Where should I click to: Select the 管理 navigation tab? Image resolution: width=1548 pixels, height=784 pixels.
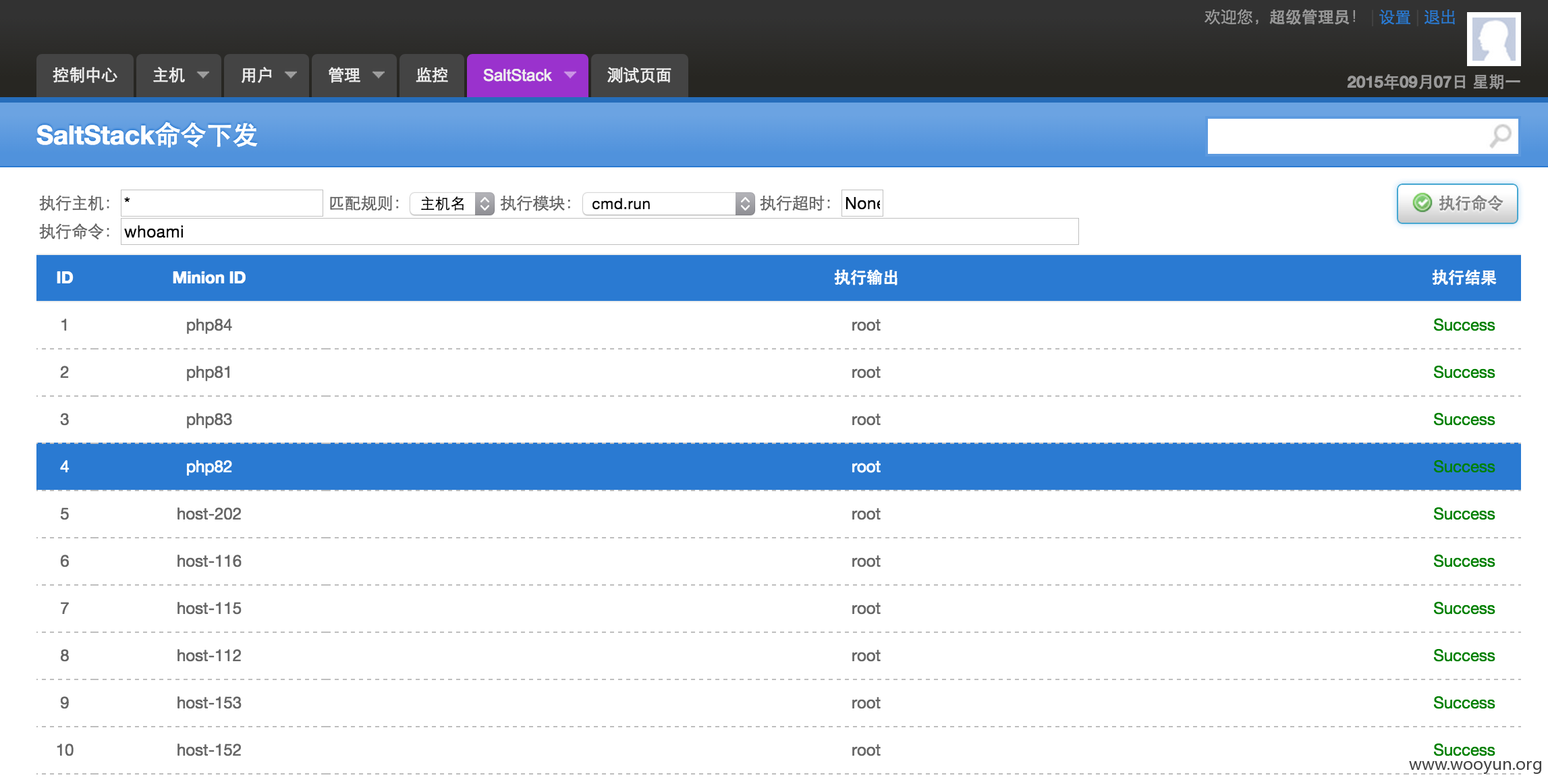(354, 76)
